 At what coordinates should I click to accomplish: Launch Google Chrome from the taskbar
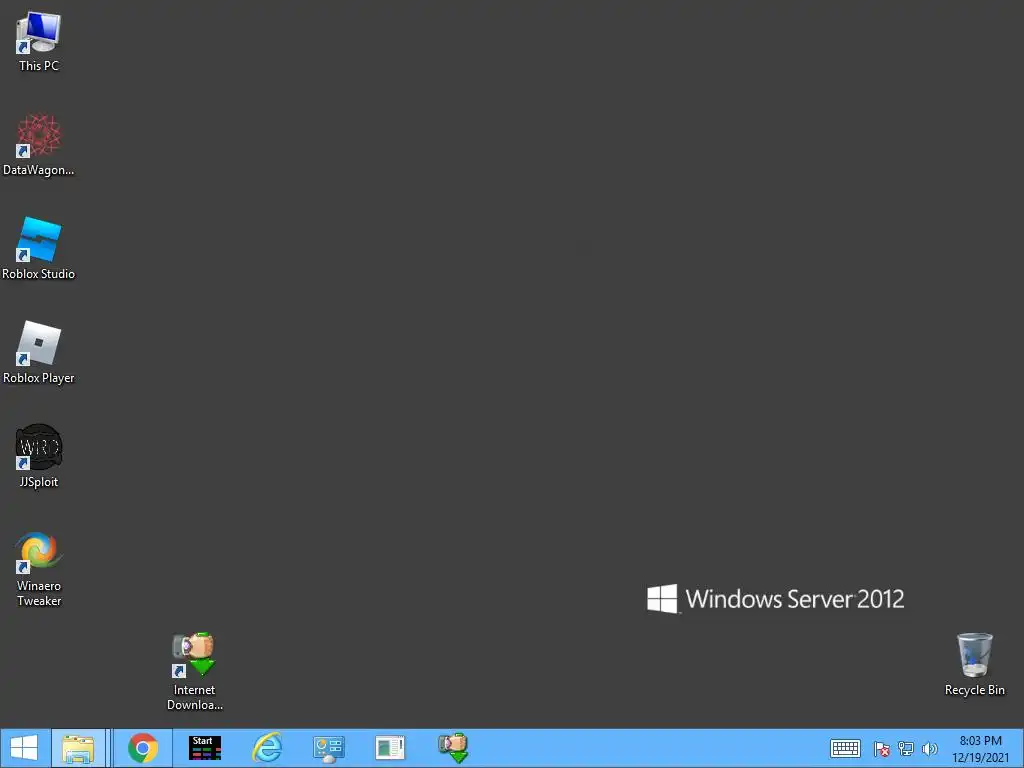(x=143, y=748)
